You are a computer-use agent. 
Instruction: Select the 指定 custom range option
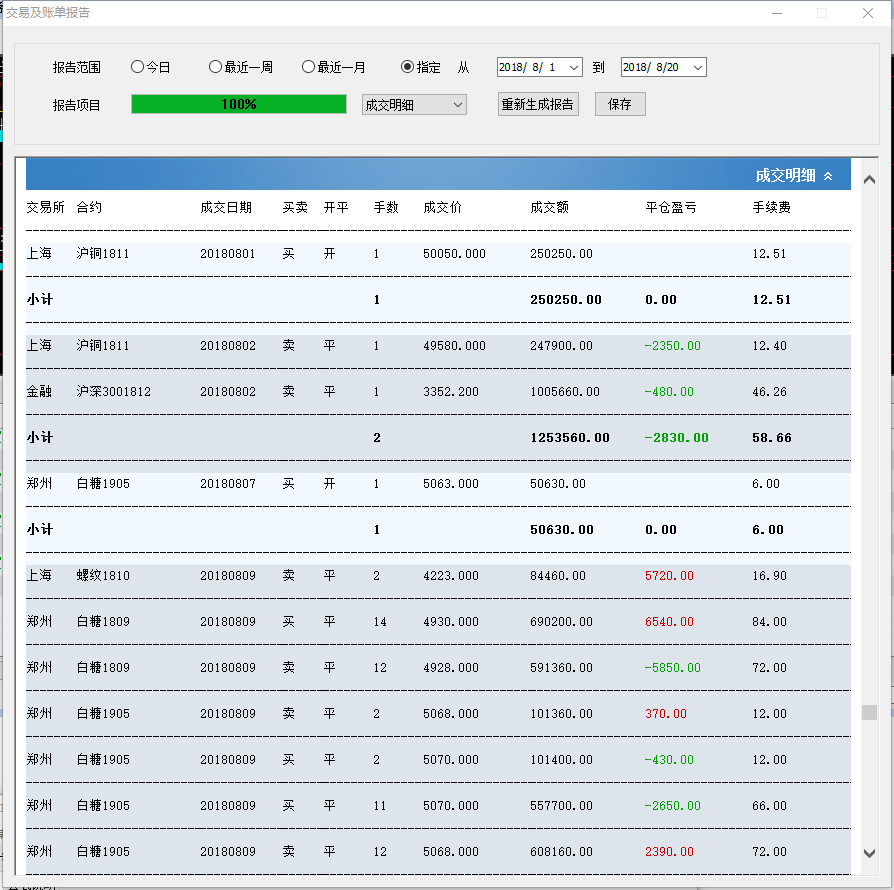(407, 67)
